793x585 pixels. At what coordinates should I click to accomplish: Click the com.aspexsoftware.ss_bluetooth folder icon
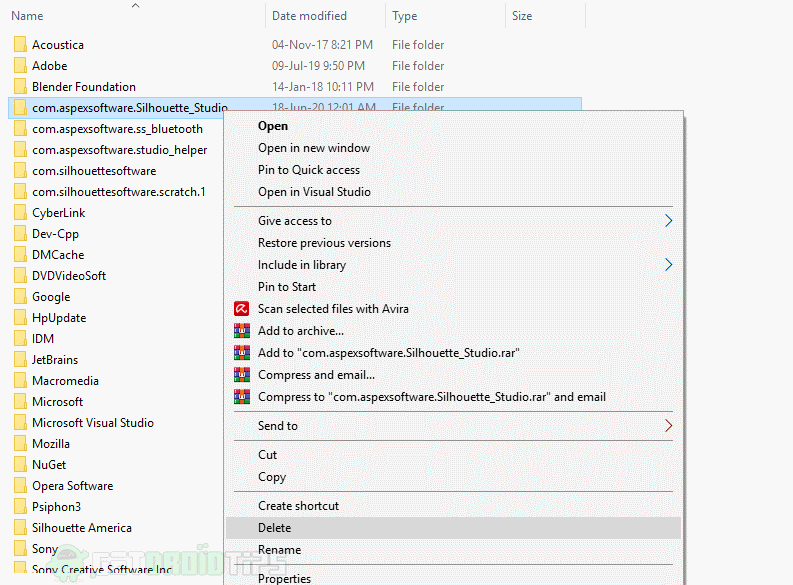[20, 128]
